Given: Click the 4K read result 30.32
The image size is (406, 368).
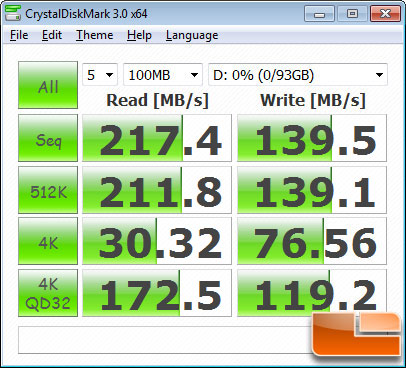Looking at the screenshot, I should coord(157,241).
